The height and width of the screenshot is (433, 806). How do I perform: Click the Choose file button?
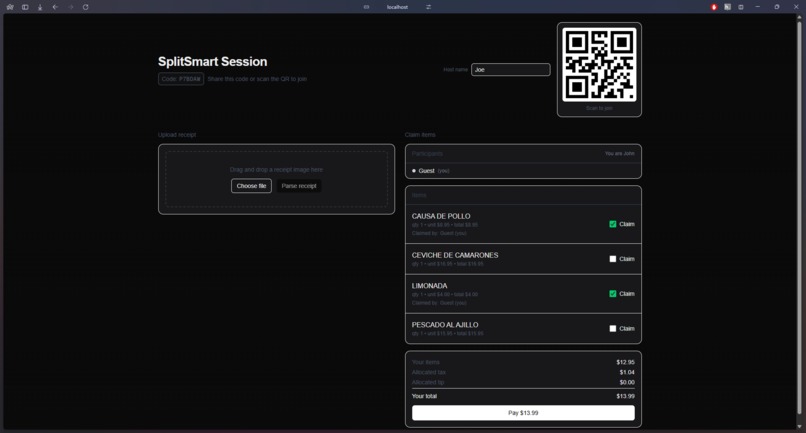tap(251, 186)
